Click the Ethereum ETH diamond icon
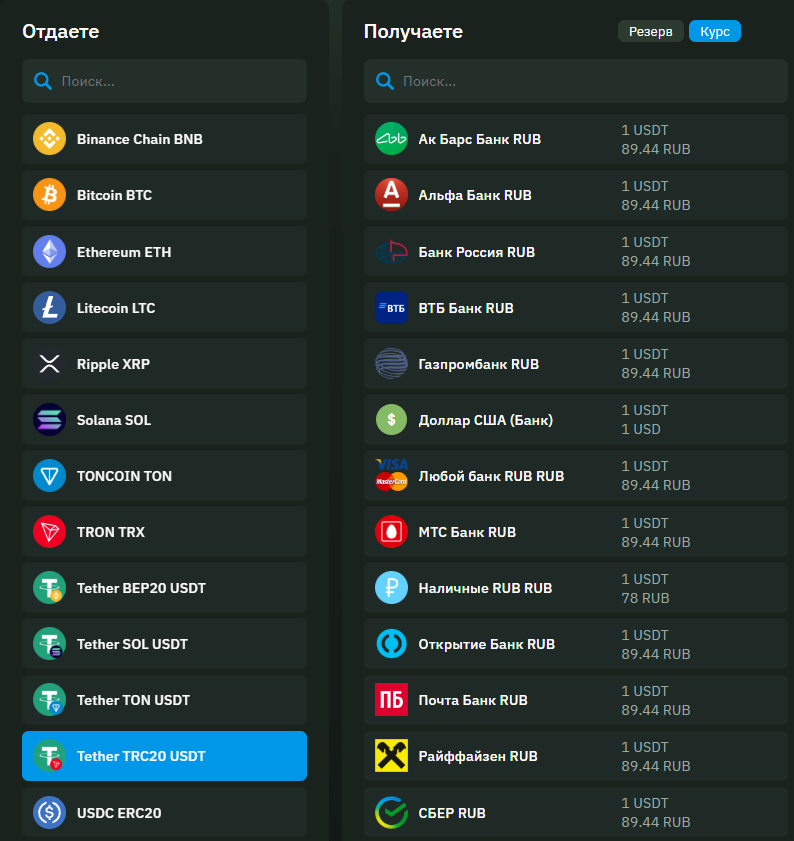The image size is (794, 841). [x=49, y=252]
